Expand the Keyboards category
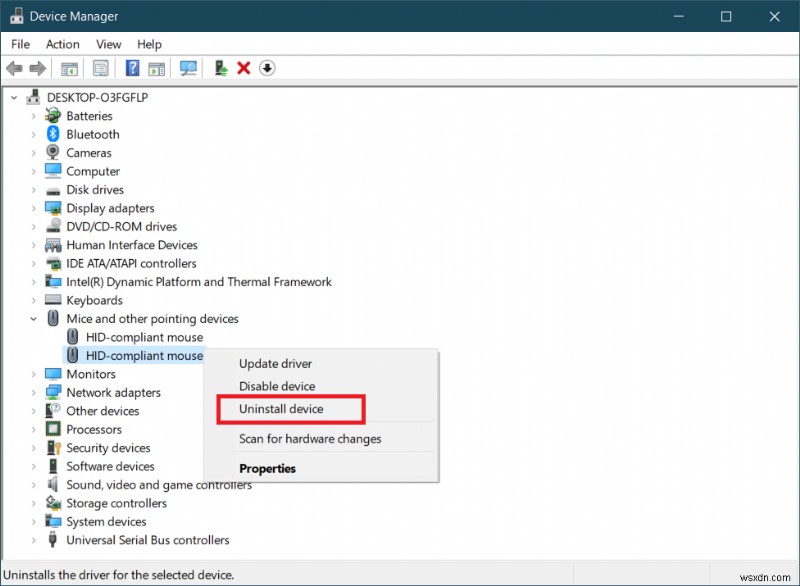The height and width of the screenshot is (586, 800). 33,300
